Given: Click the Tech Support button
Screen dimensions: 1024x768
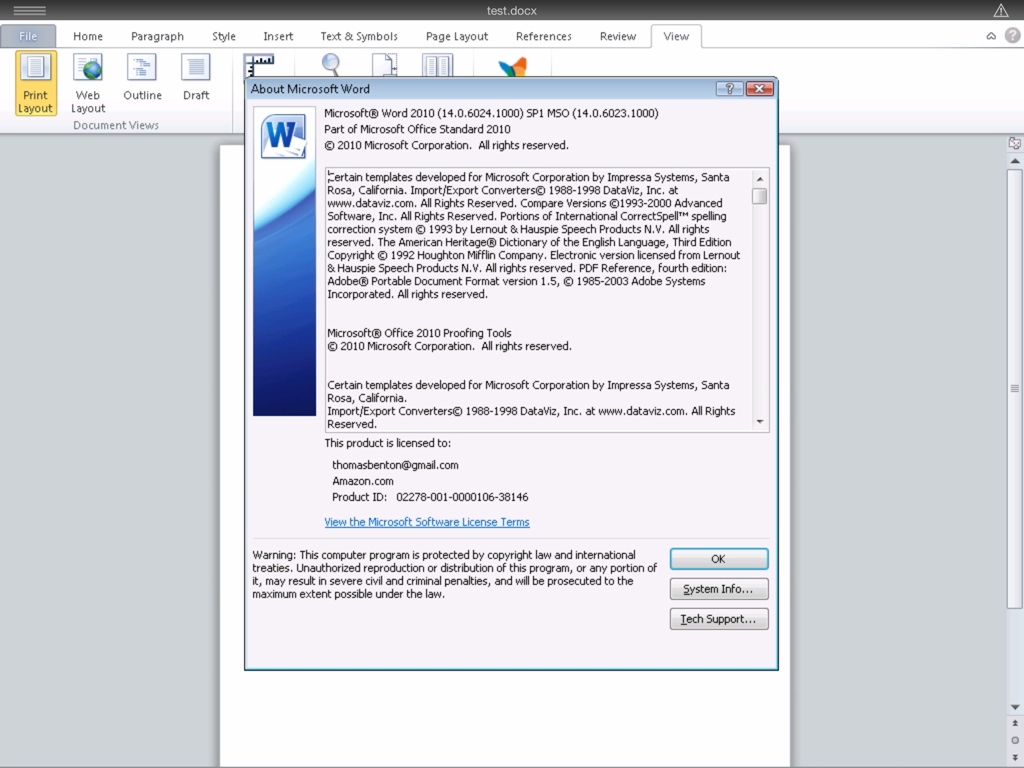Looking at the screenshot, I should (x=718, y=619).
